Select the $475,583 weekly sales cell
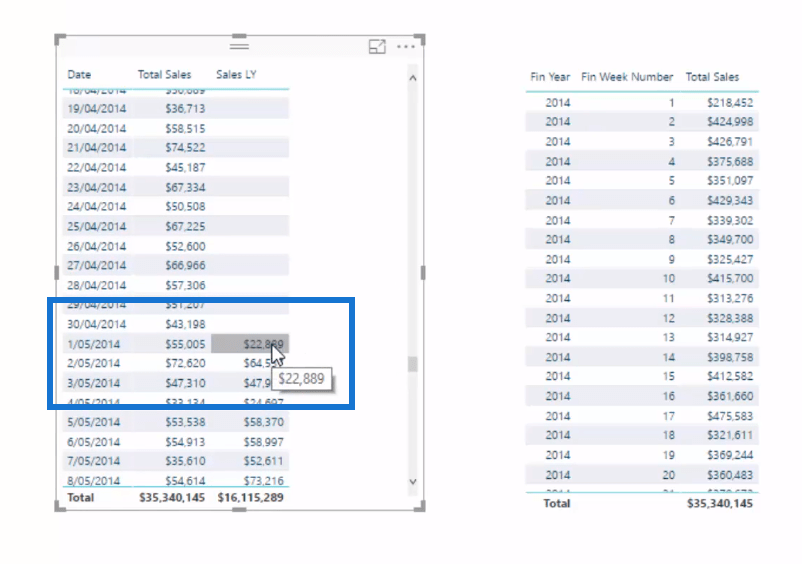 tap(730, 416)
